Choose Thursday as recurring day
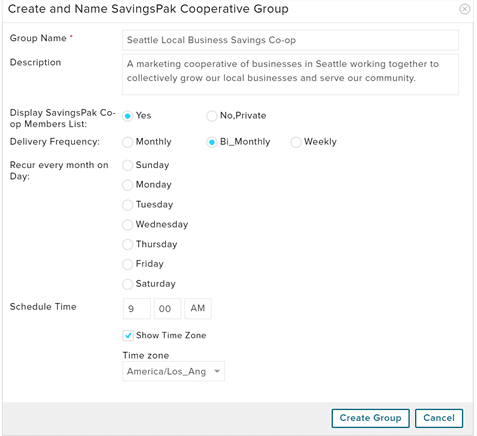The image size is (477, 436). pyautogui.click(x=127, y=245)
